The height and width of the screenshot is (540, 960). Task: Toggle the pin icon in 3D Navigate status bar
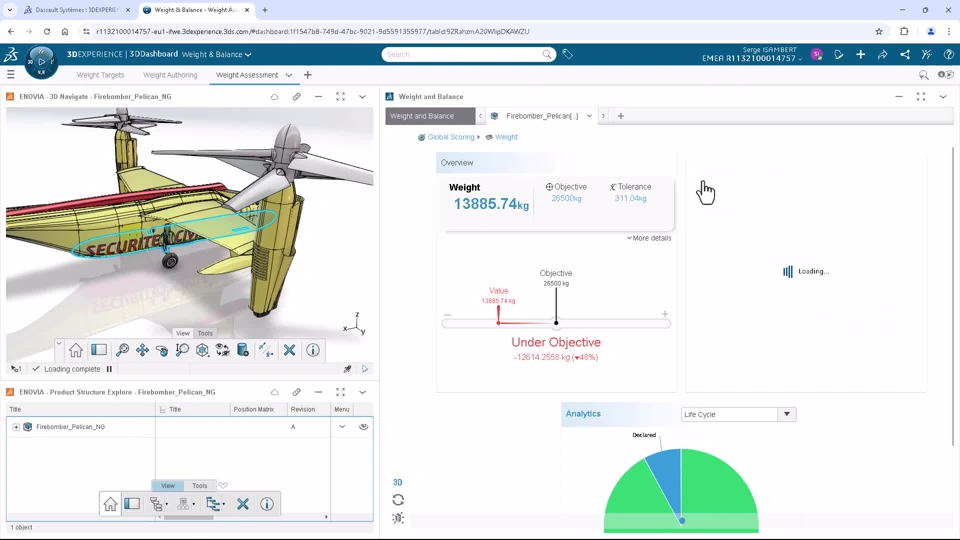click(x=347, y=369)
